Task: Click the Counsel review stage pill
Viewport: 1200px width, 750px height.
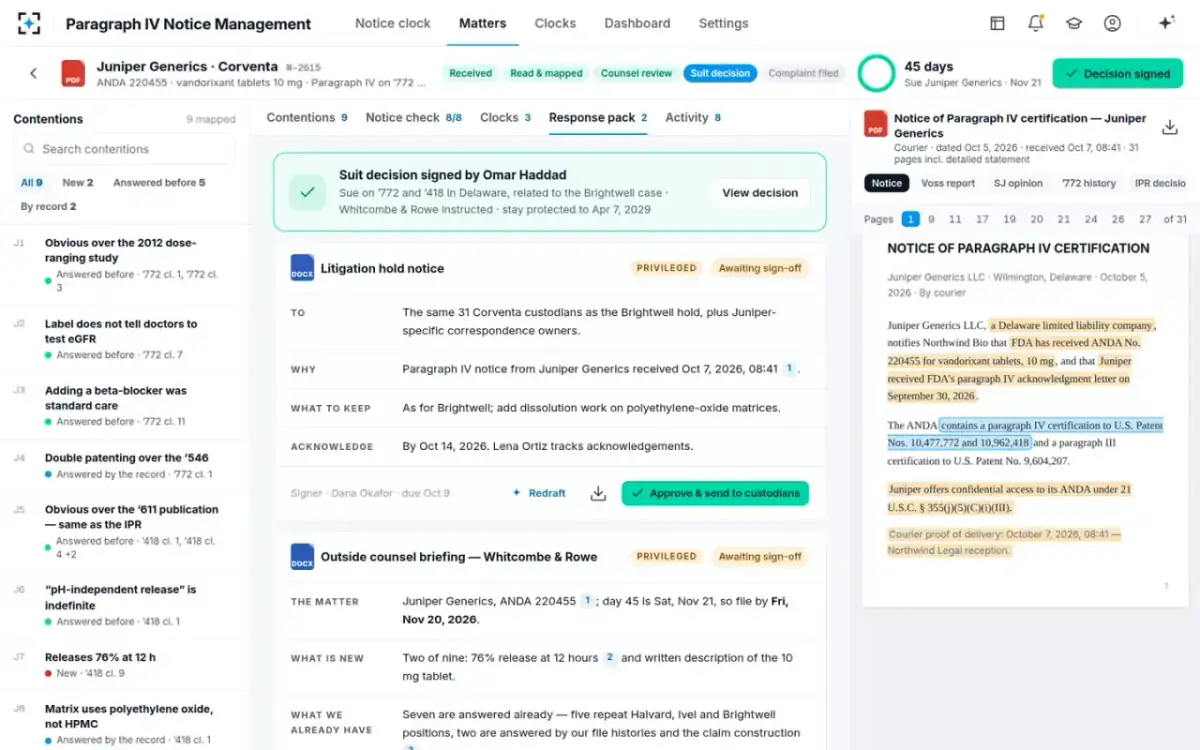Action: click(636, 73)
